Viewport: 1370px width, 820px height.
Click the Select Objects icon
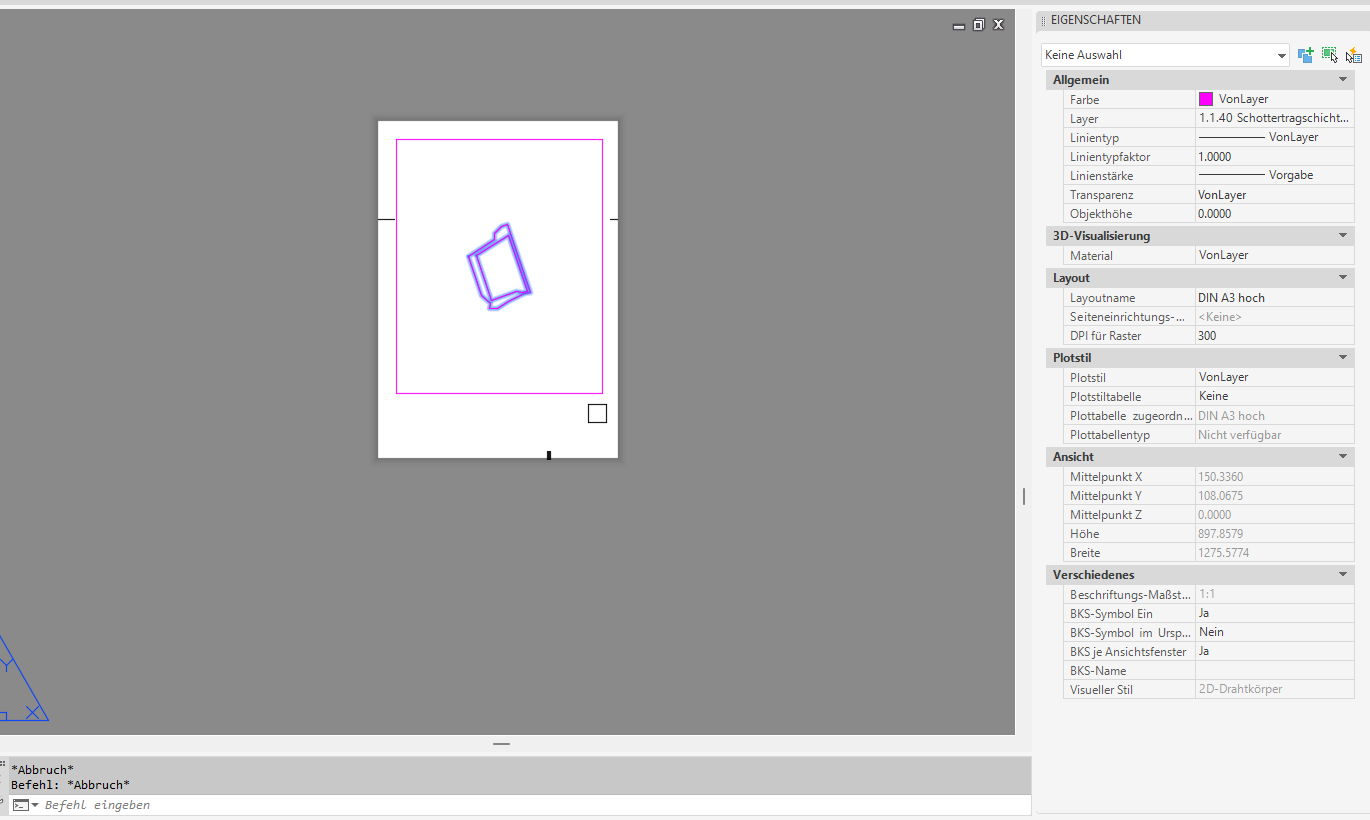coord(1329,55)
